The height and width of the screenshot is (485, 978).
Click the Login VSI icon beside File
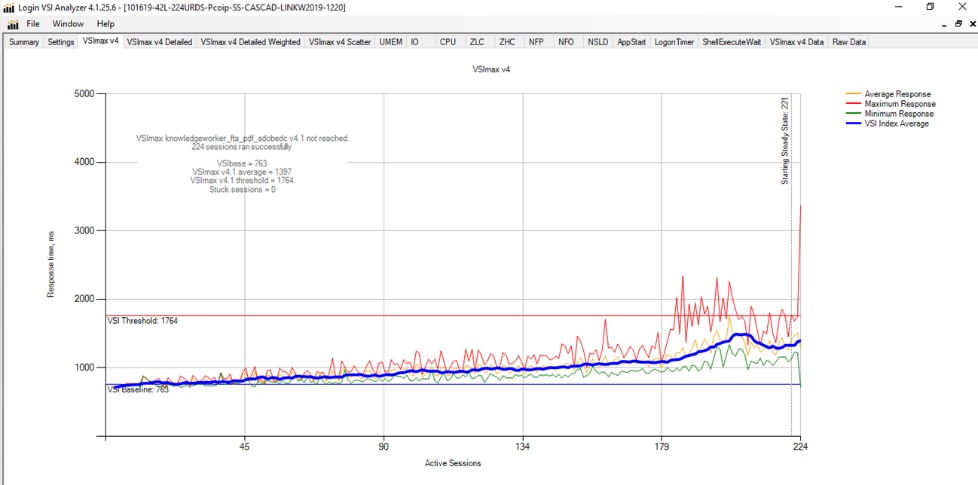tap(12, 24)
